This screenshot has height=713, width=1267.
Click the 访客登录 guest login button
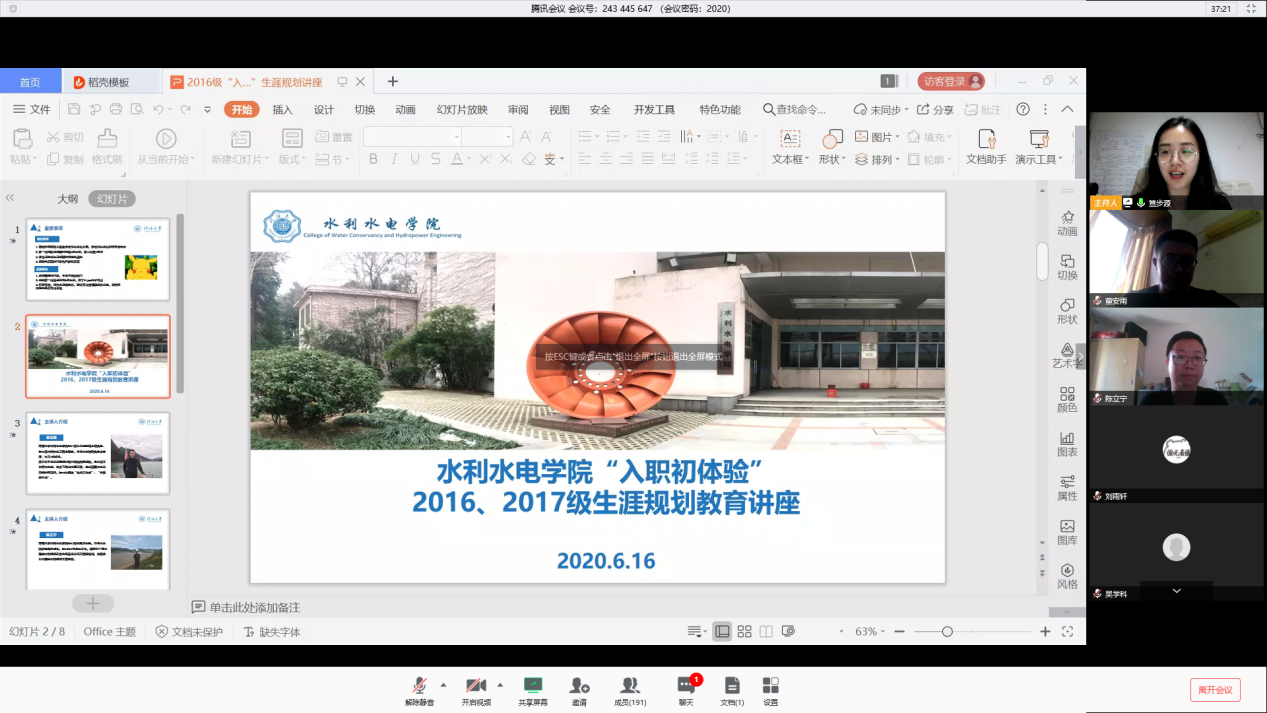tap(951, 82)
